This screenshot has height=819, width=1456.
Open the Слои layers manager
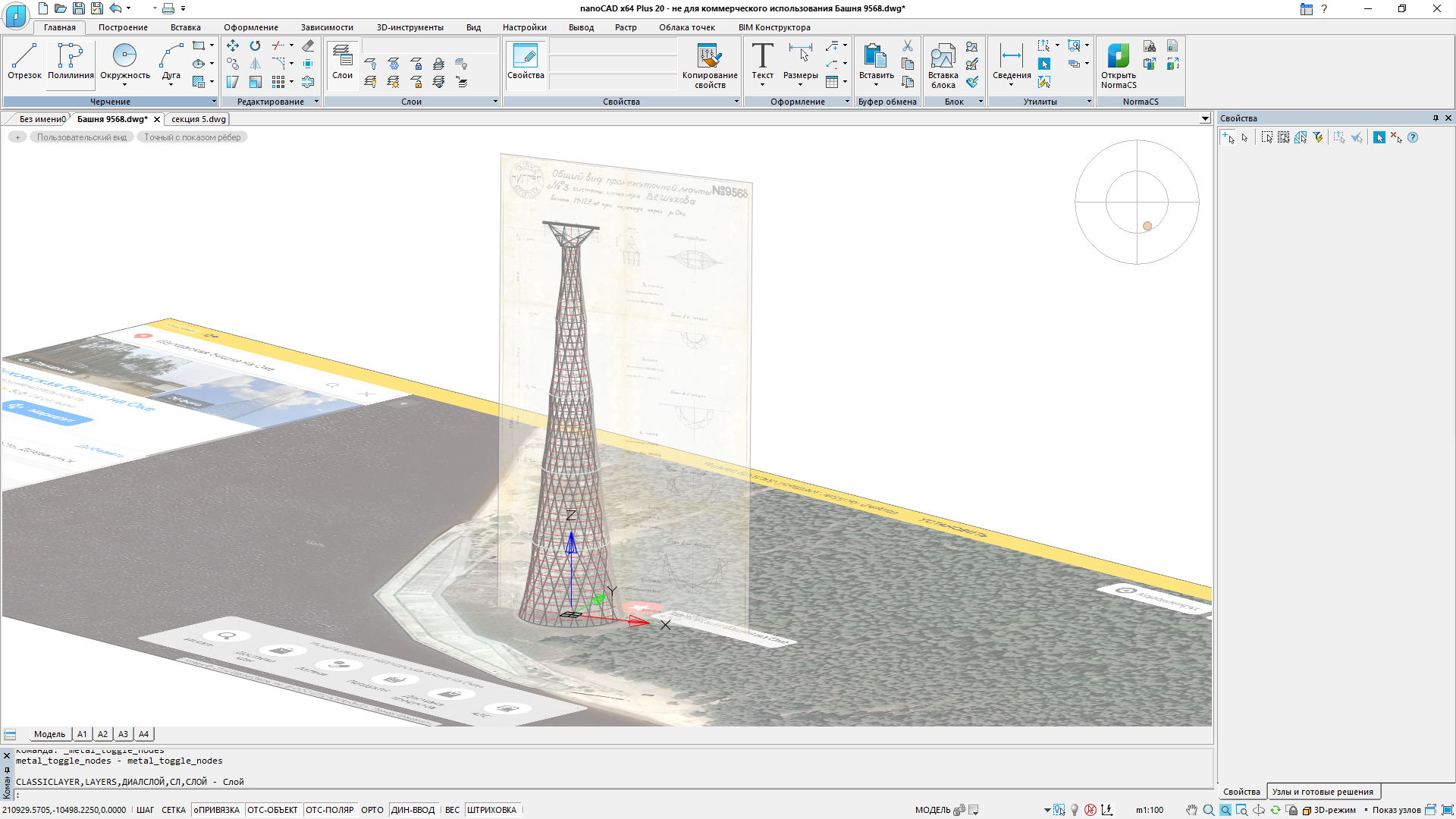(x=342, y=61)
